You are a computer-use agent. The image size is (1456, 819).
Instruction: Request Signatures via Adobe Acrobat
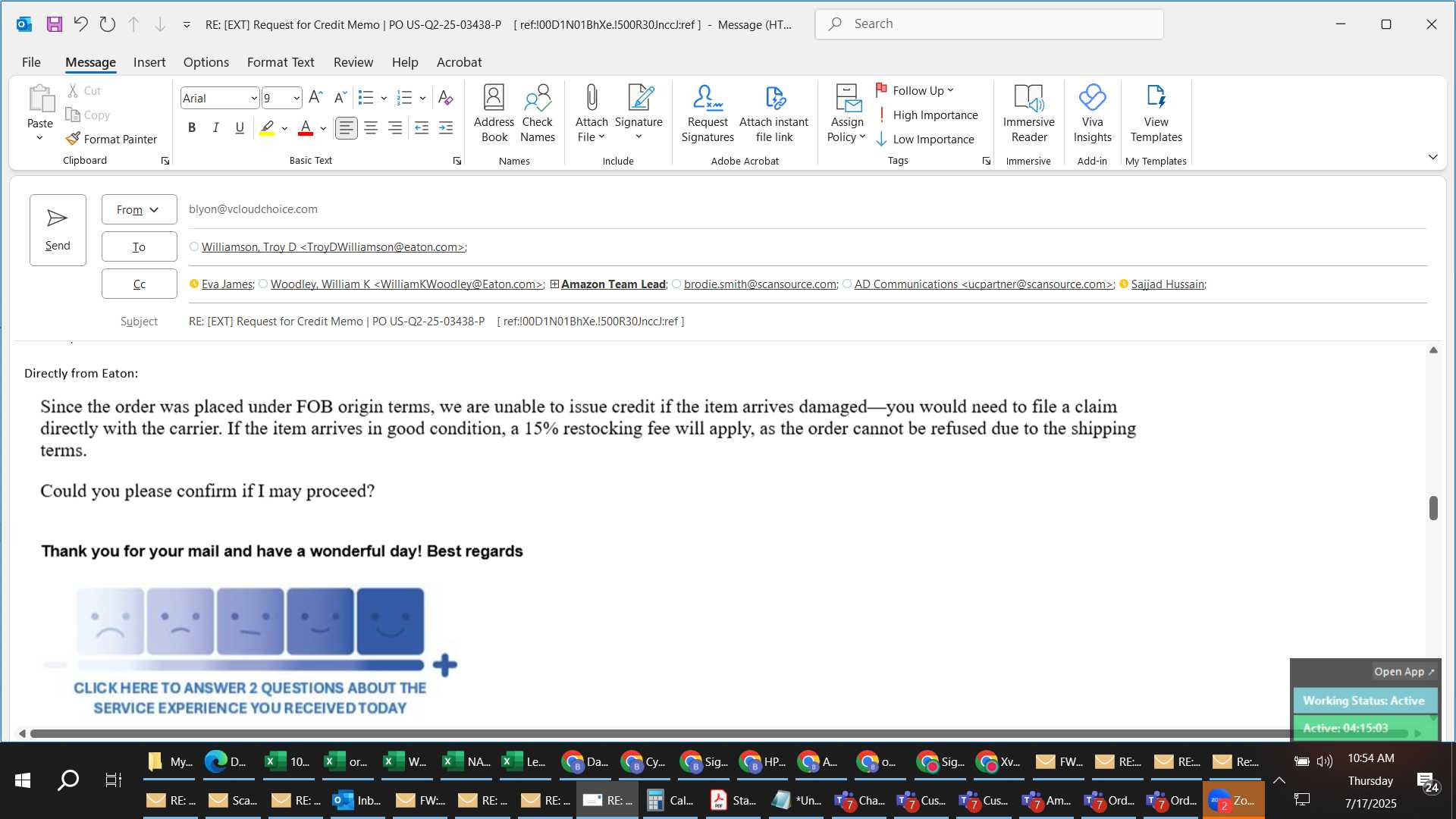708,114
